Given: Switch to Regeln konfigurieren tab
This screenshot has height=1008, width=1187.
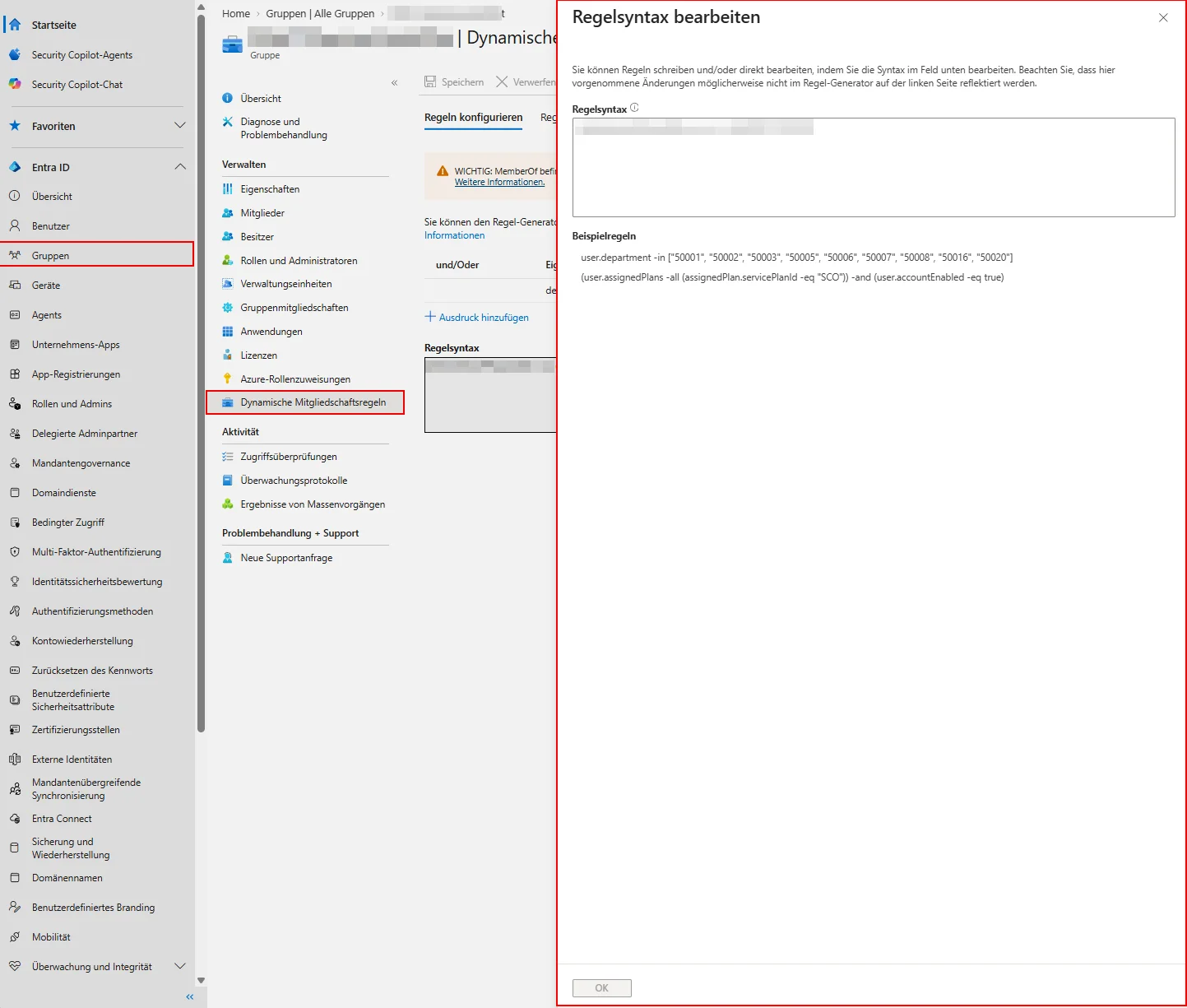Looking at the screenshot, I should click(x=473, y=118).
